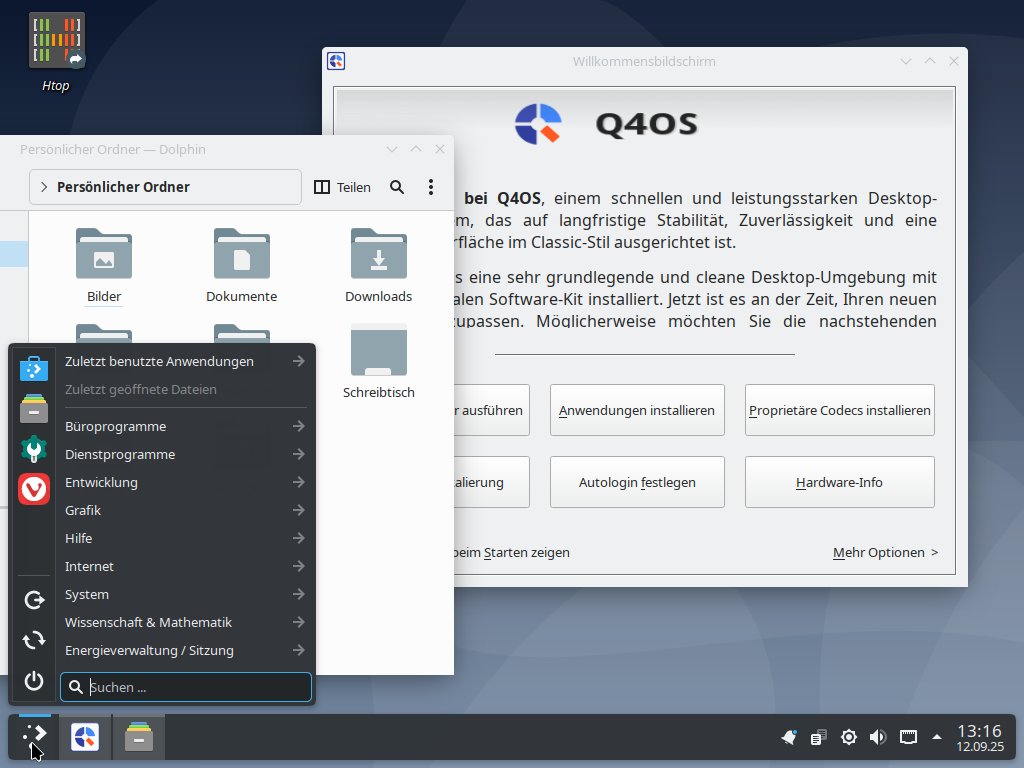Click the Hardware-Info button
Viewport: 1024px width, 768px height.
[839, 482]
